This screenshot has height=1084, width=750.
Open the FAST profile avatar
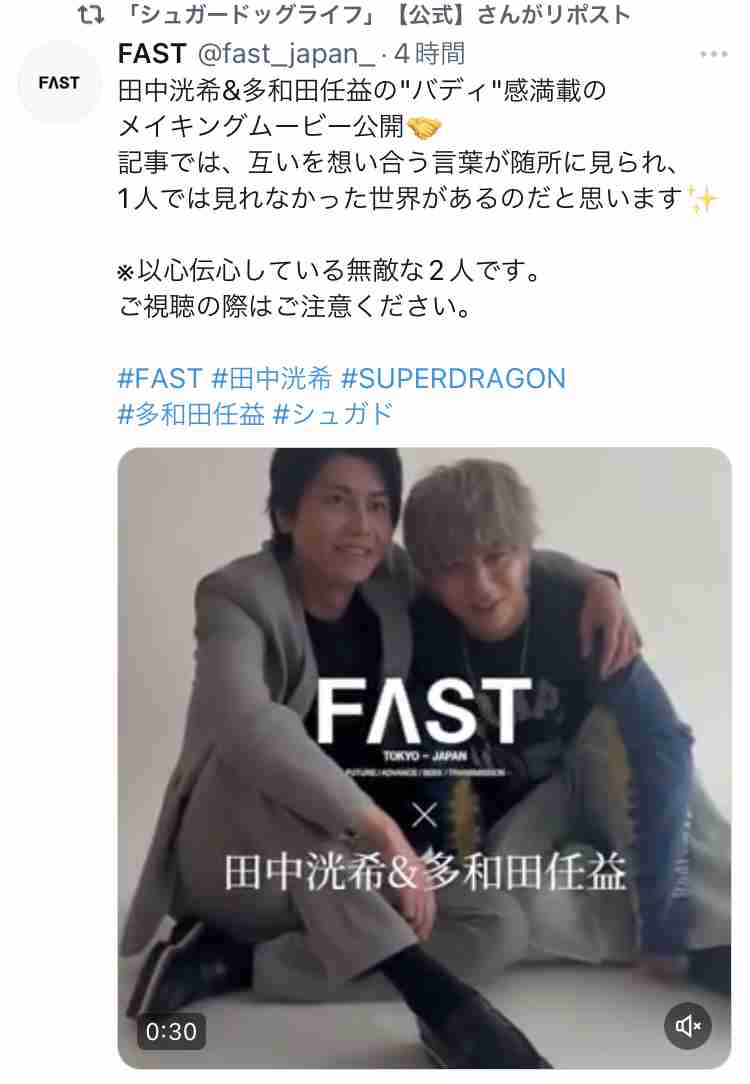[59, 82]
